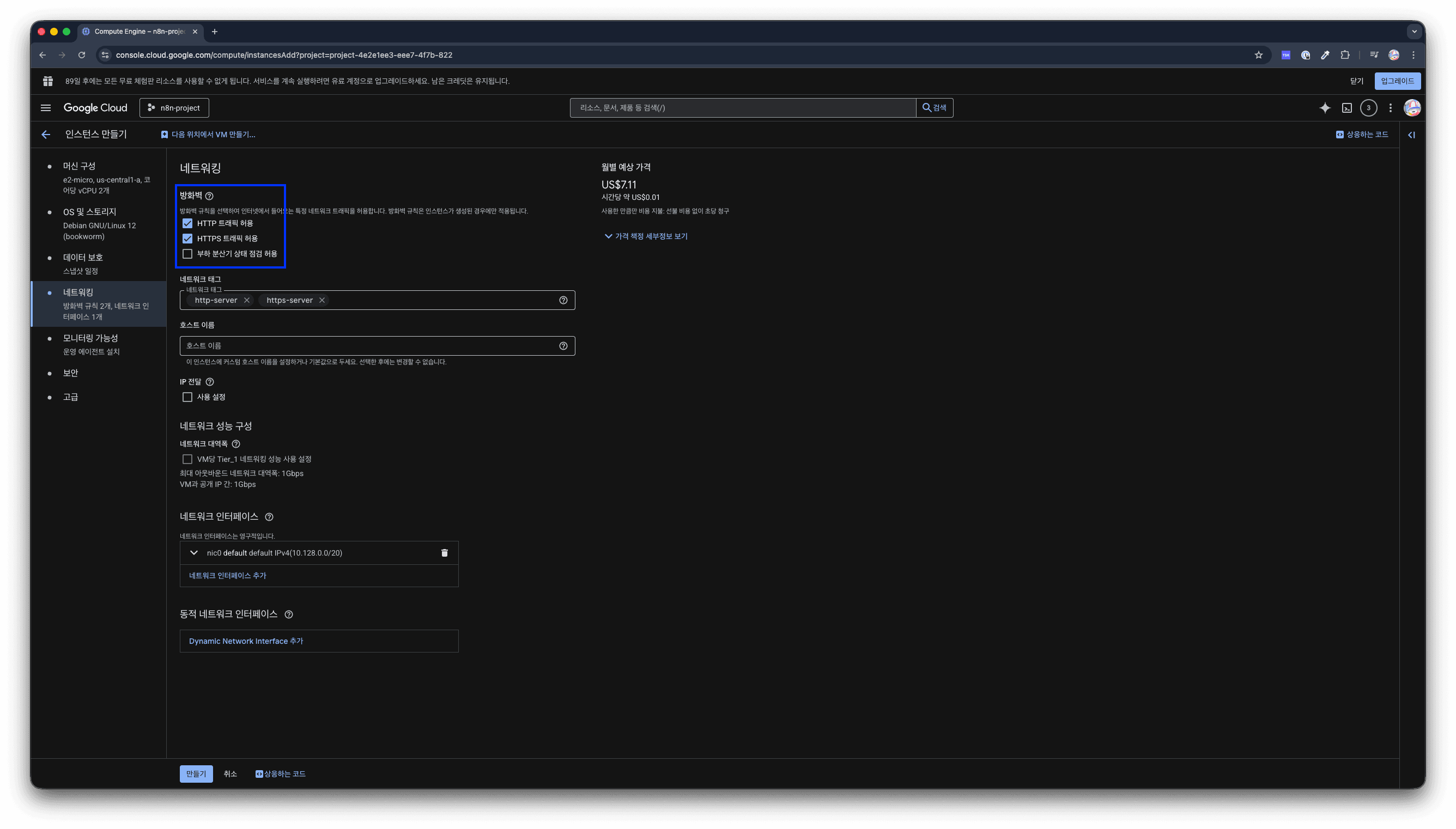Click help icon next to 방화벽 heading

point(209,196)
